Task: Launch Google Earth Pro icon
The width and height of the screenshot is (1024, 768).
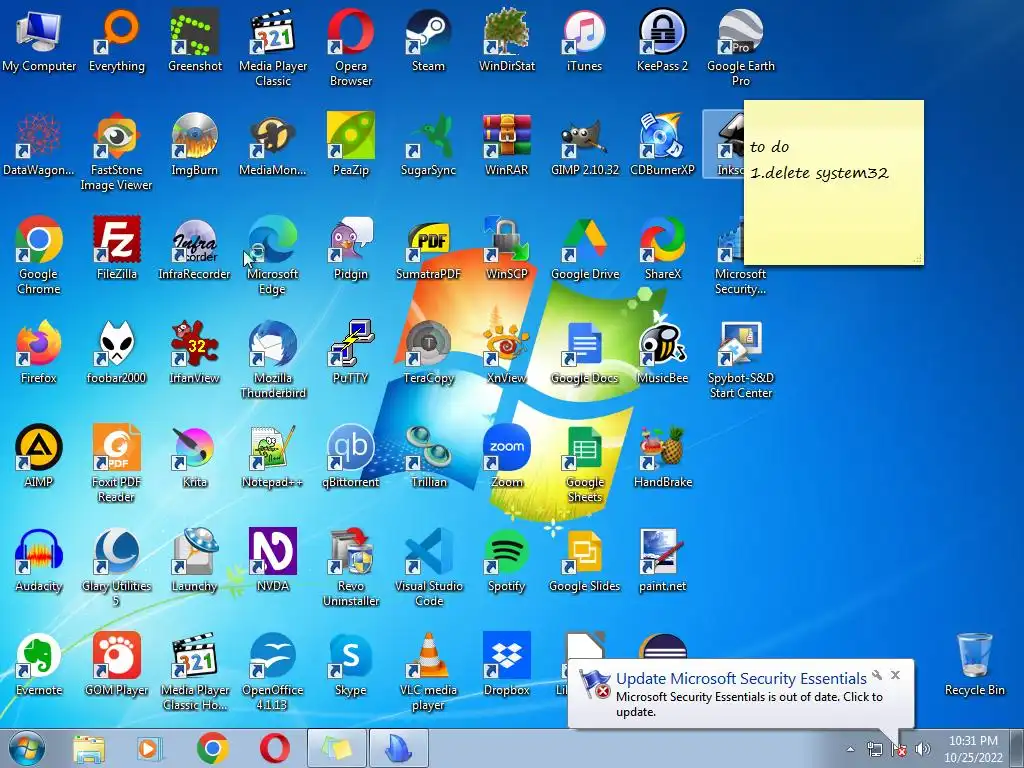Action: coord(741,47)
